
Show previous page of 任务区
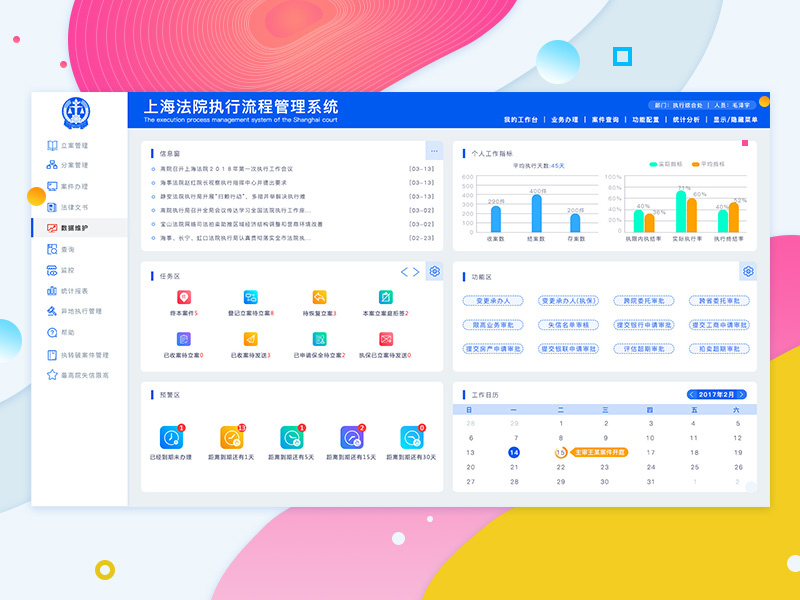pos(404,272)
